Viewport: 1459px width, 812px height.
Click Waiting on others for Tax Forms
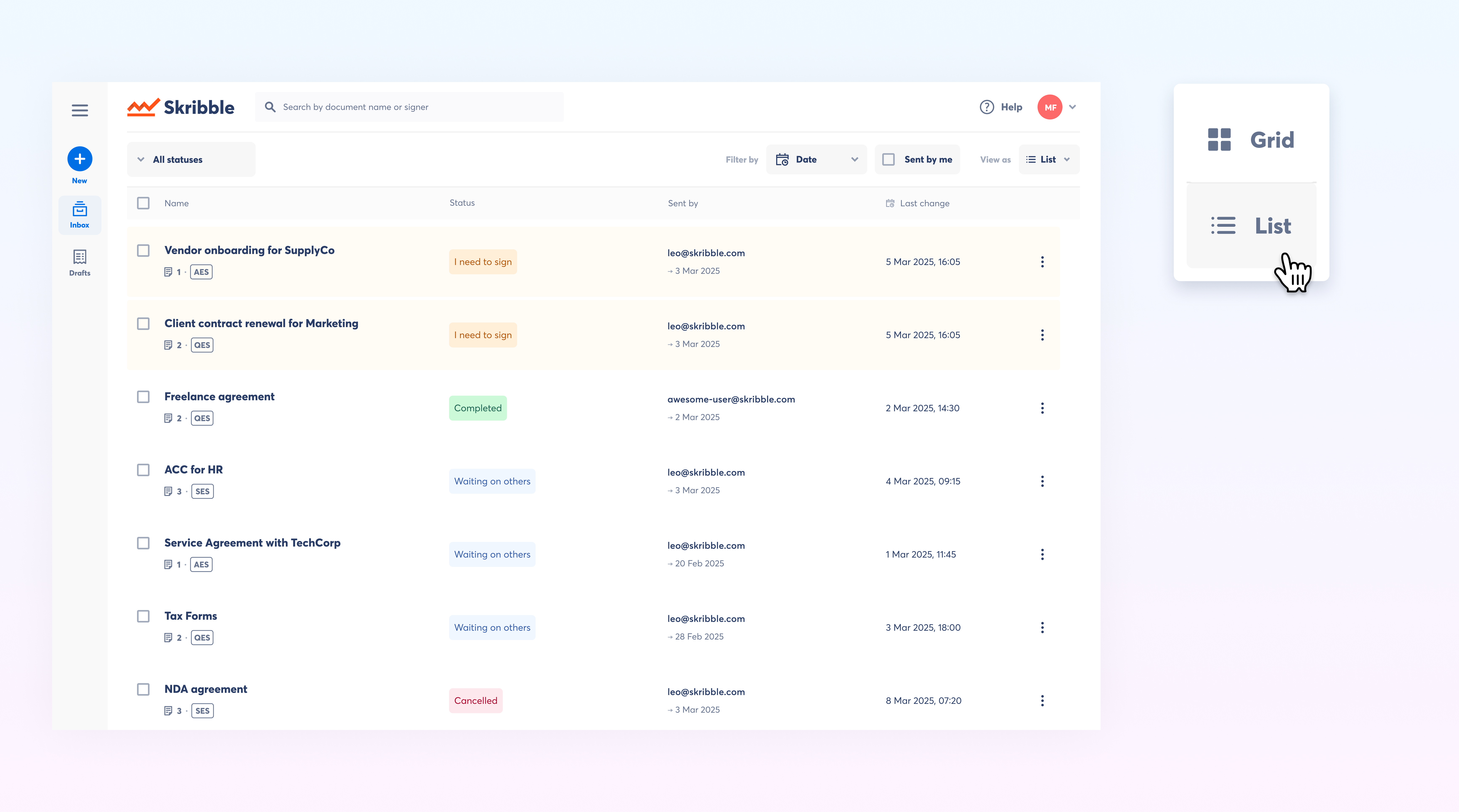tap(492, 627)
